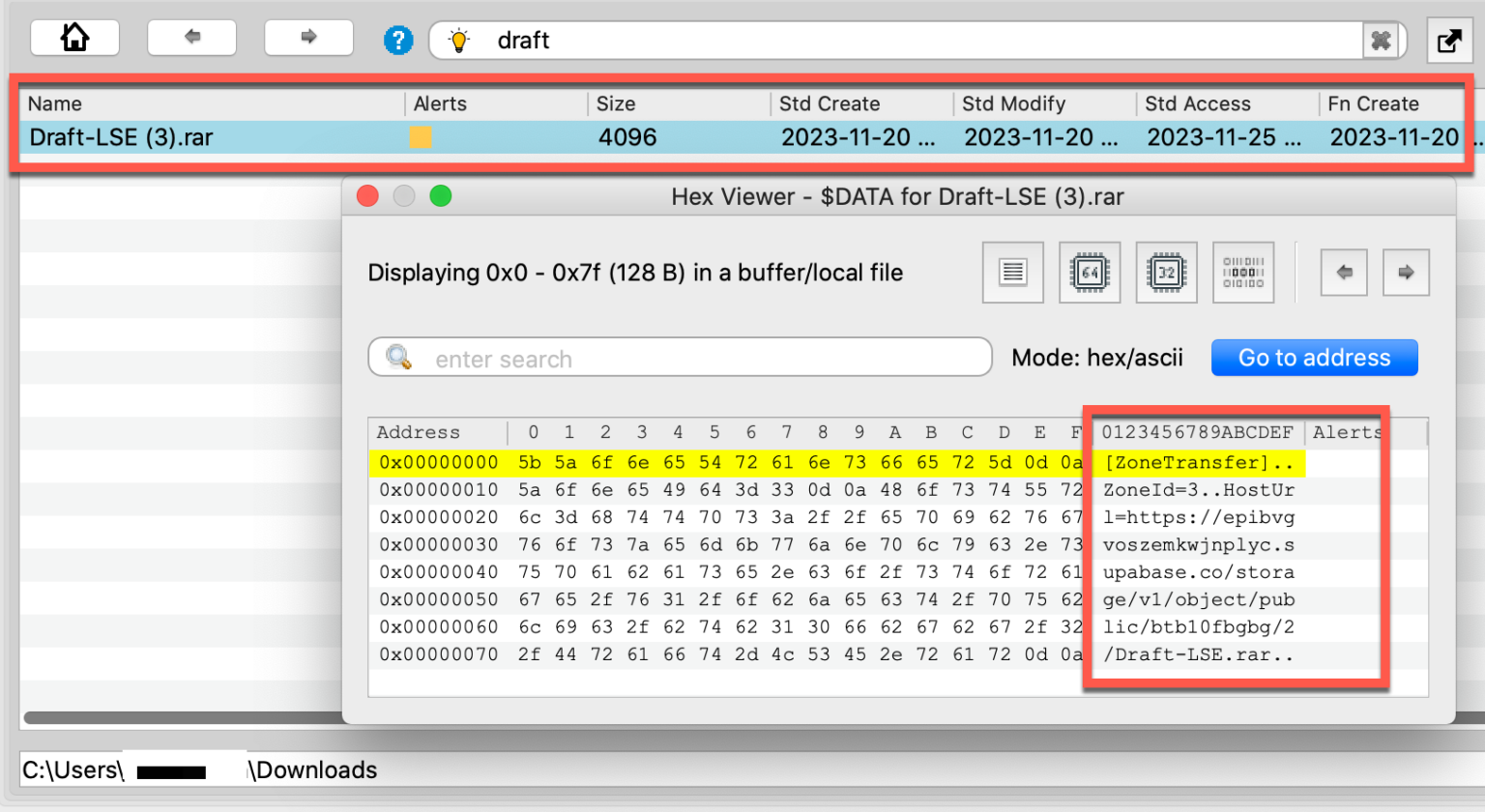
Task: Click the yellow alert swatch for Draft-LSE
Action: (421, 137)
